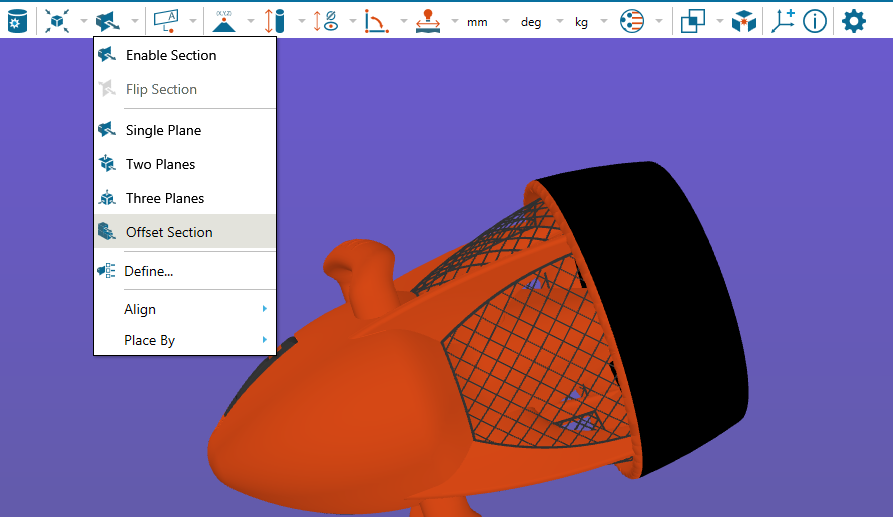The image size is (893, 517).
Task: Open settings with the gear icon
Action: pos(853,20)
